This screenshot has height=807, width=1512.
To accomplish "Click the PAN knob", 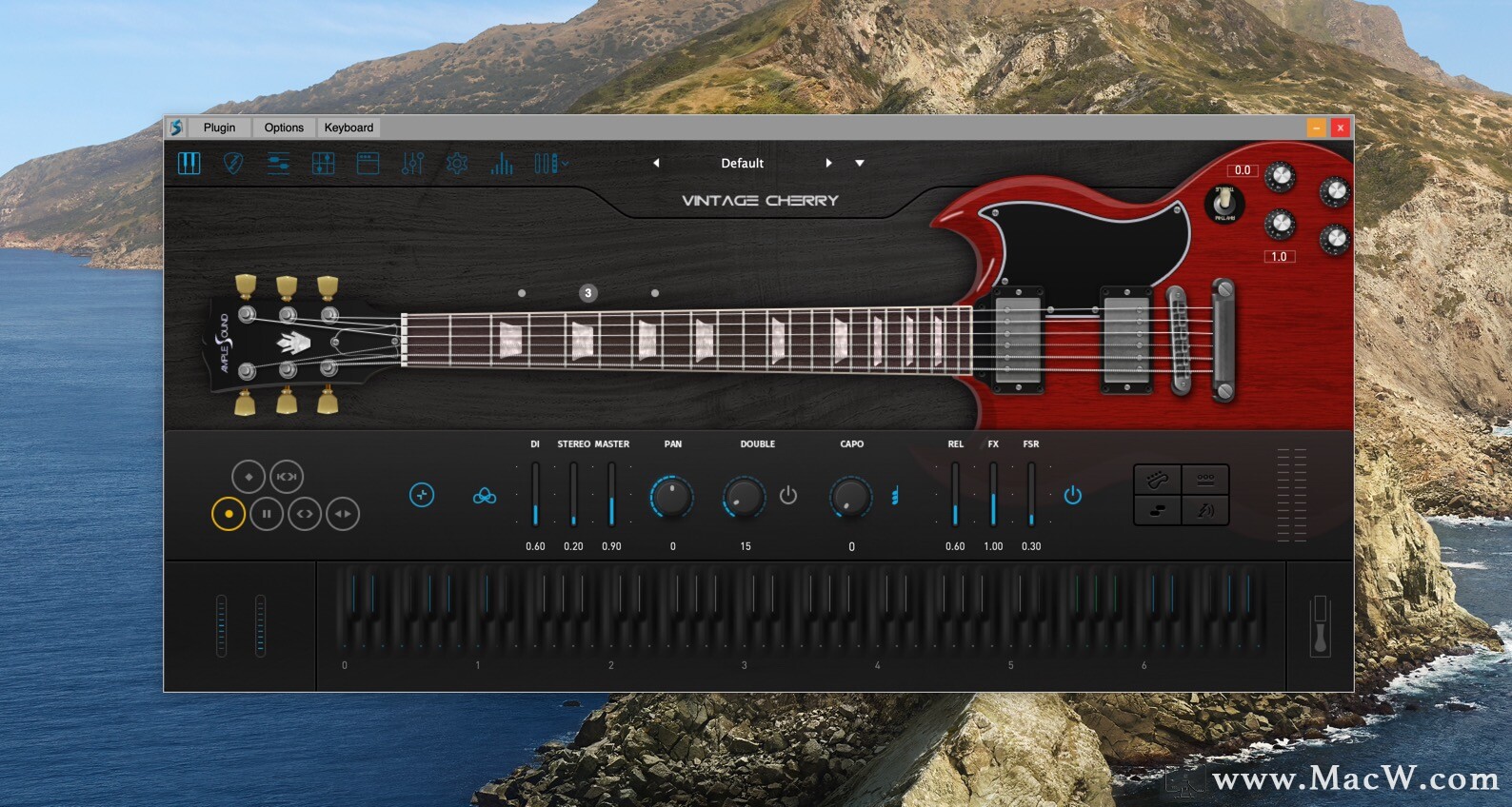I will pos(672,497).
